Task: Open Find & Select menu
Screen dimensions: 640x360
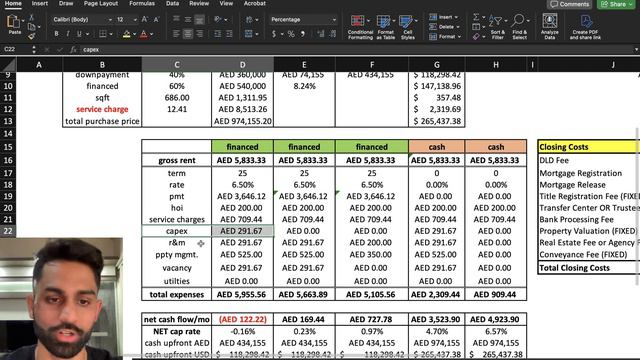Action: pos(519,27)
